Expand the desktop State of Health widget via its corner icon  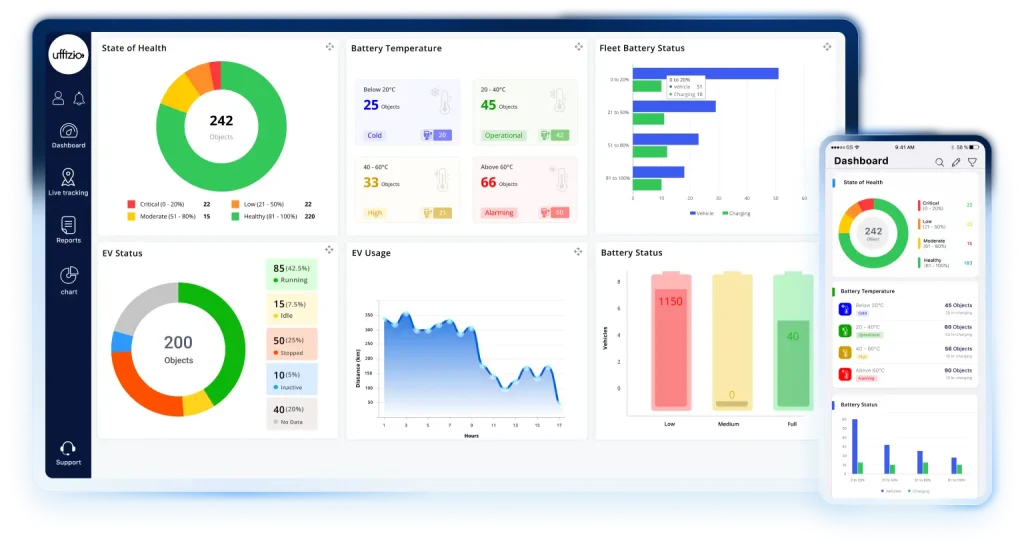pos(329,47)
